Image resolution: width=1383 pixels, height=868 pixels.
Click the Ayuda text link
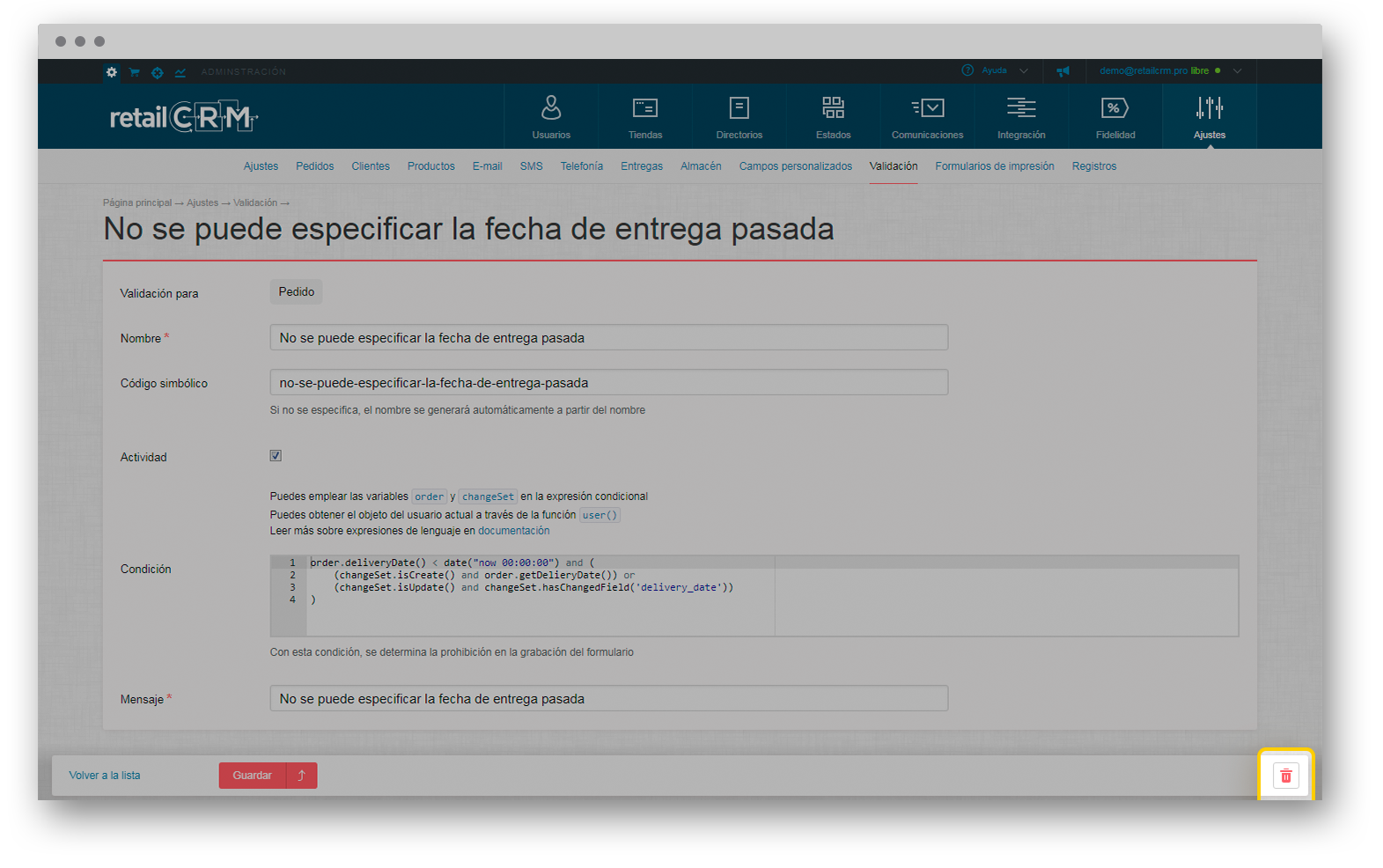995,70
